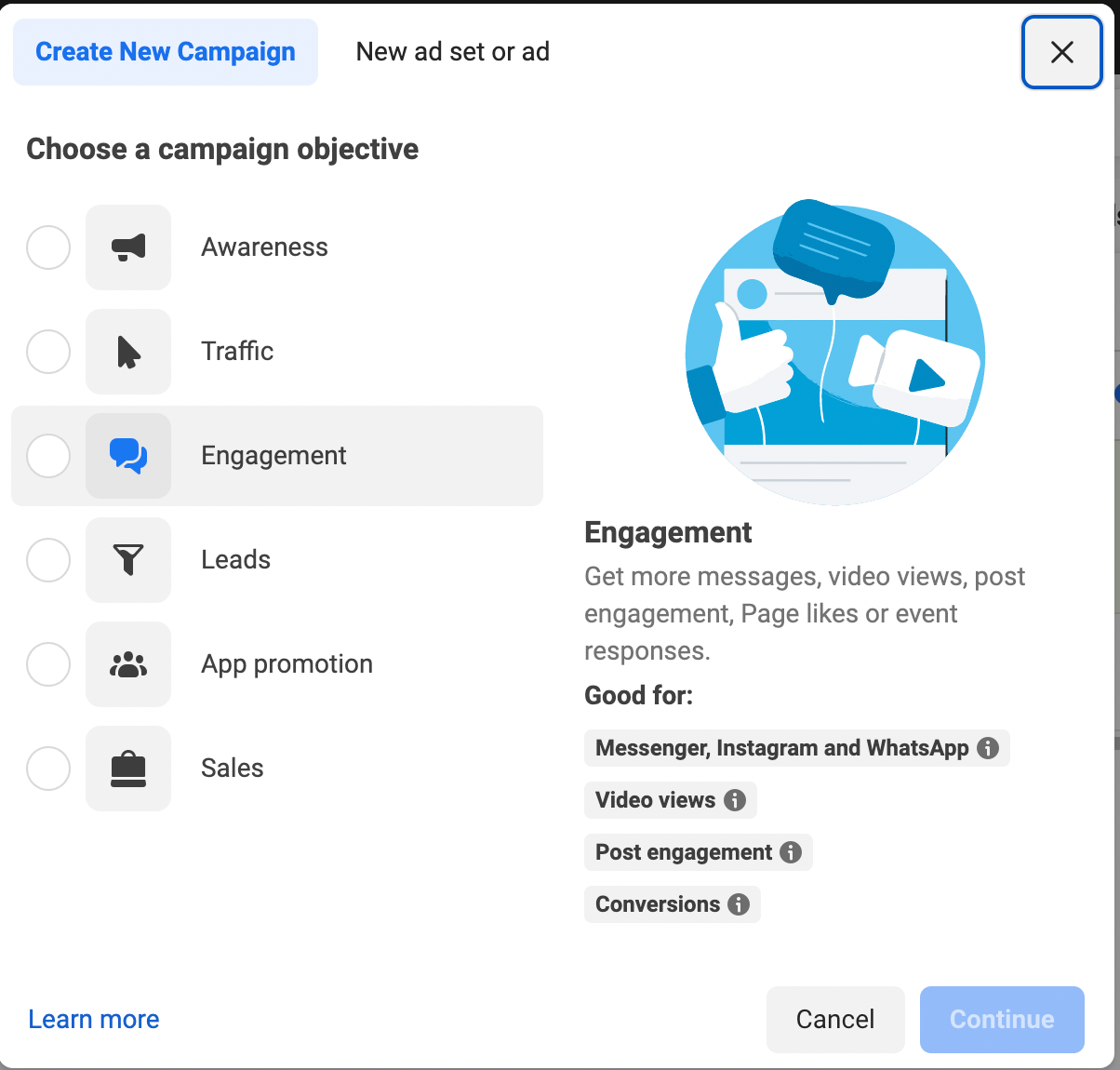Click the Engagement illustration image

[834, 352]
